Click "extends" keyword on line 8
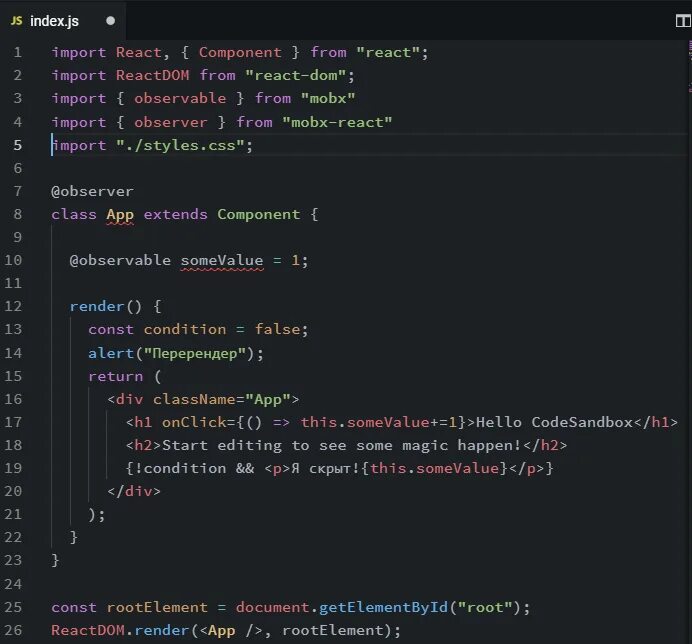The image size is (692, 644). 176,215
